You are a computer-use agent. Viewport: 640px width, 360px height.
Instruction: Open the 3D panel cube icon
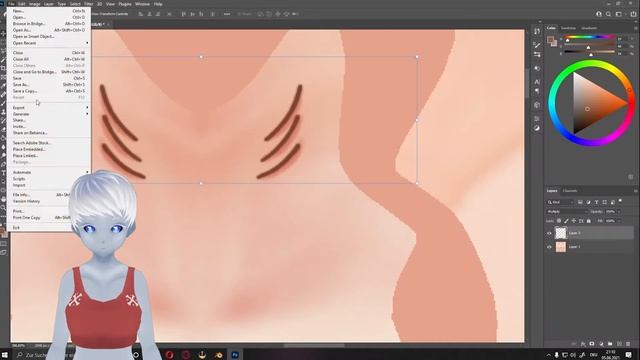tap(537, 105)
